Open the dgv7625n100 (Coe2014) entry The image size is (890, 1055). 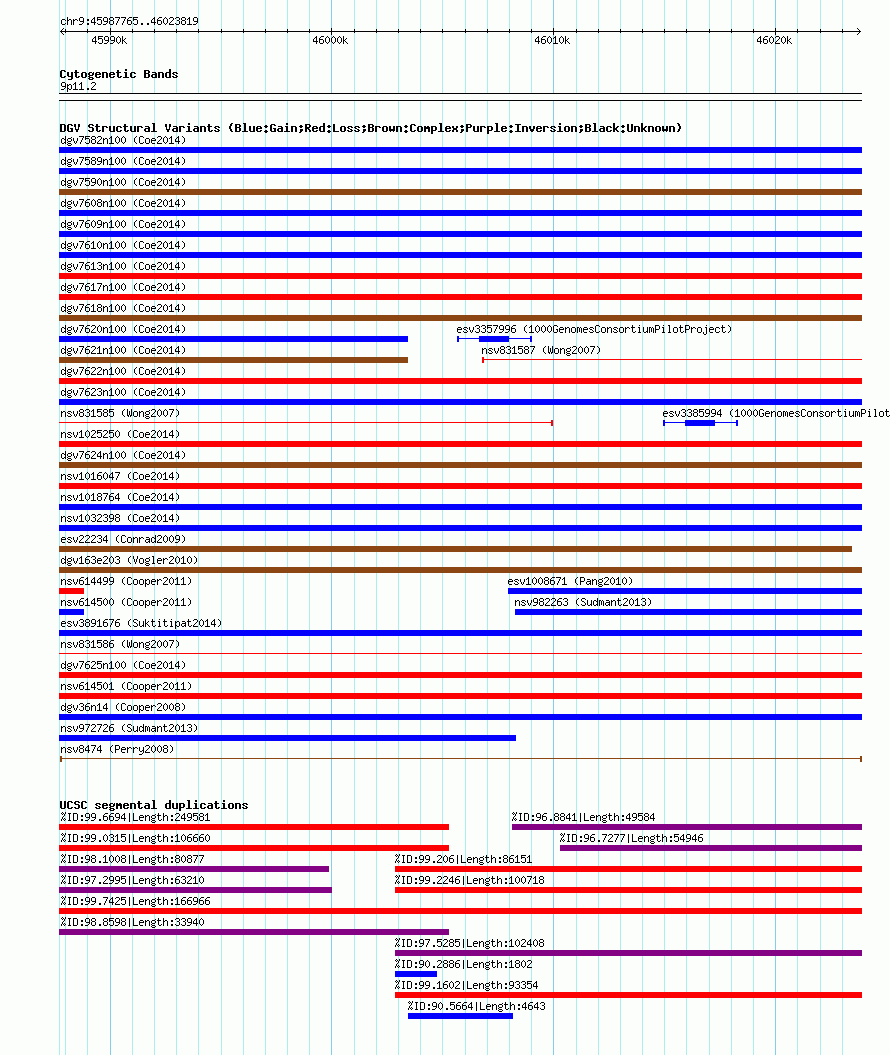[x=123, y=665]
